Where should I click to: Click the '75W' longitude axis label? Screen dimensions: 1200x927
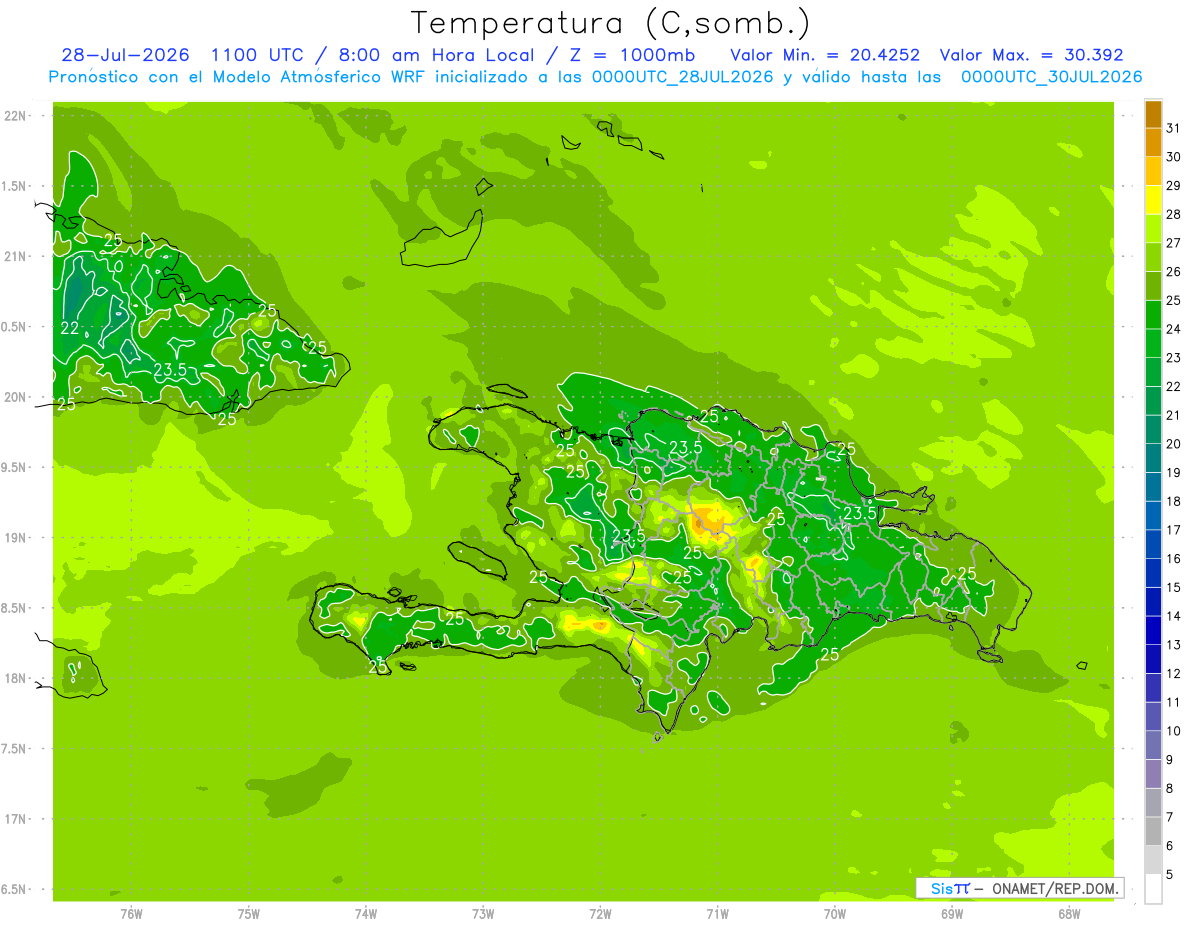pos(248,914)
